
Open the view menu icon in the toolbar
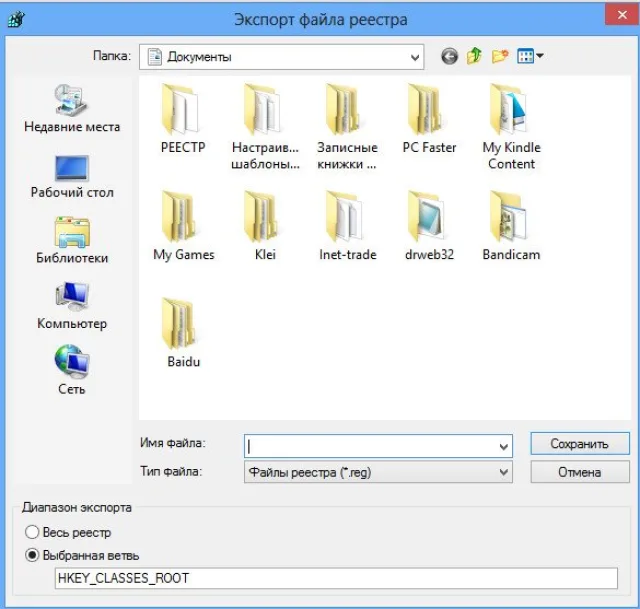click(x=530, y=56)
